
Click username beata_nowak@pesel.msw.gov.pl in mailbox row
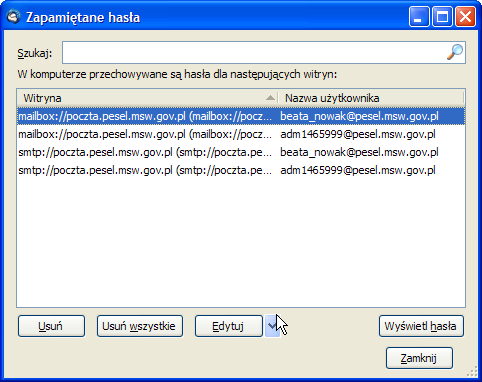359,116
